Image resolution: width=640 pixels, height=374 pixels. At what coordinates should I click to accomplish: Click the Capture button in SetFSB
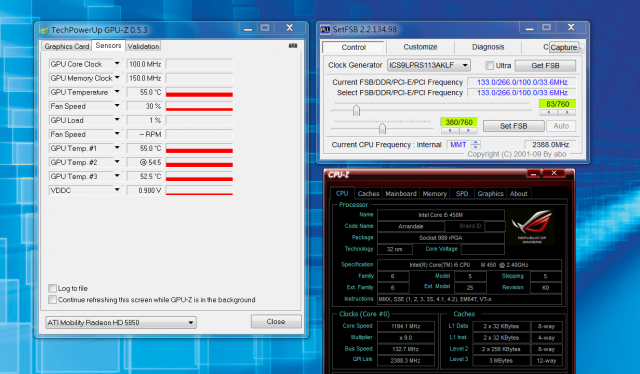click(564, 47)
